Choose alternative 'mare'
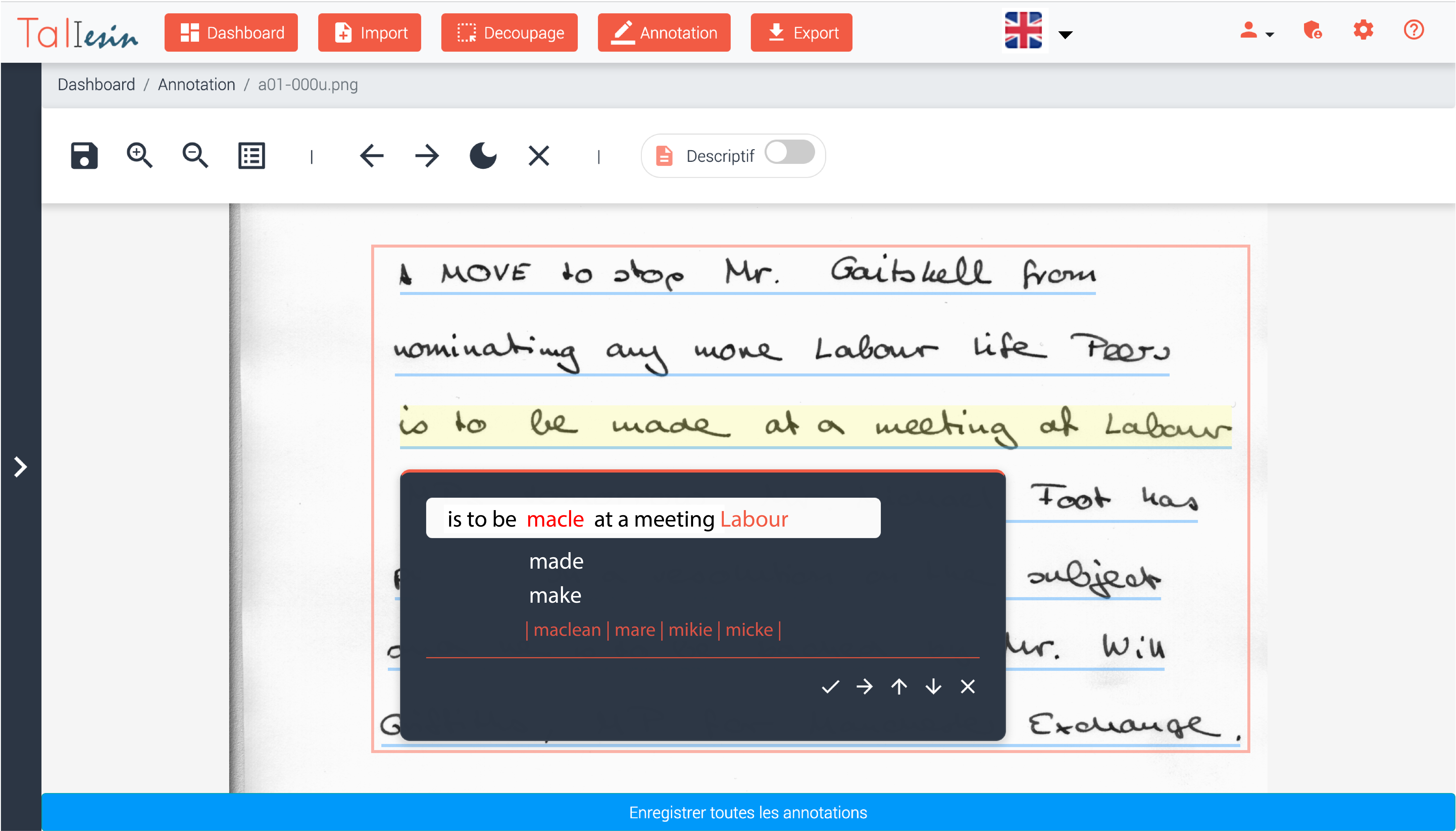 (x=635, y=630)
